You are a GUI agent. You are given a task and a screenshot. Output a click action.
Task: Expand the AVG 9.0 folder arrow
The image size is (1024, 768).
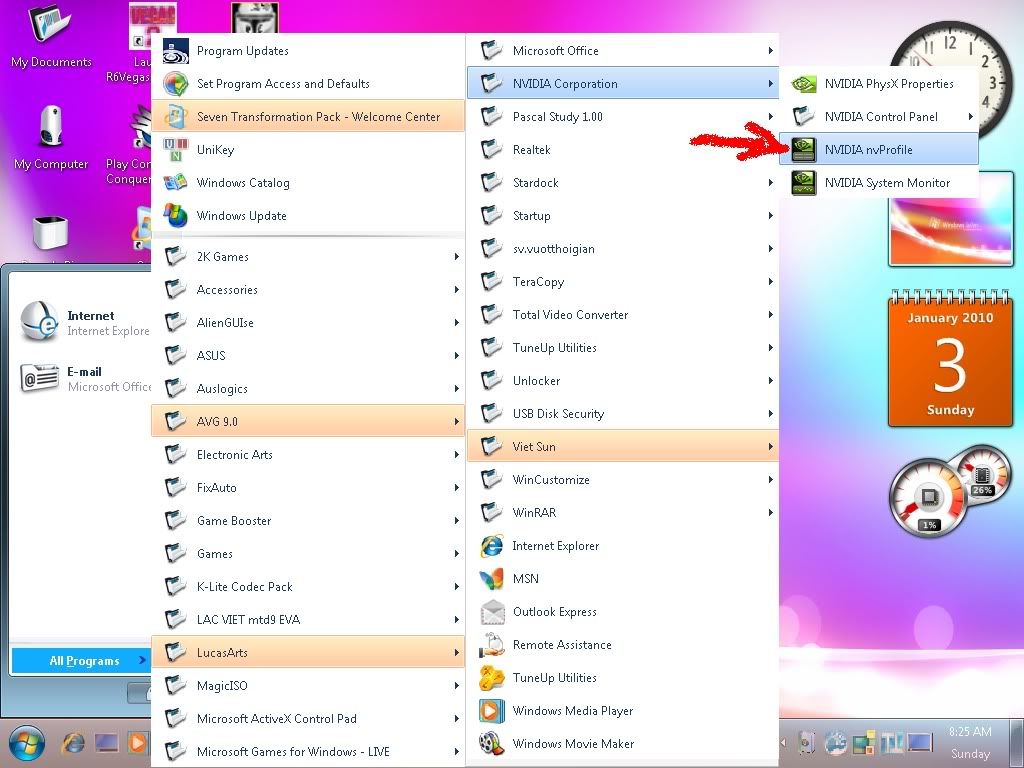coord(456,422)
